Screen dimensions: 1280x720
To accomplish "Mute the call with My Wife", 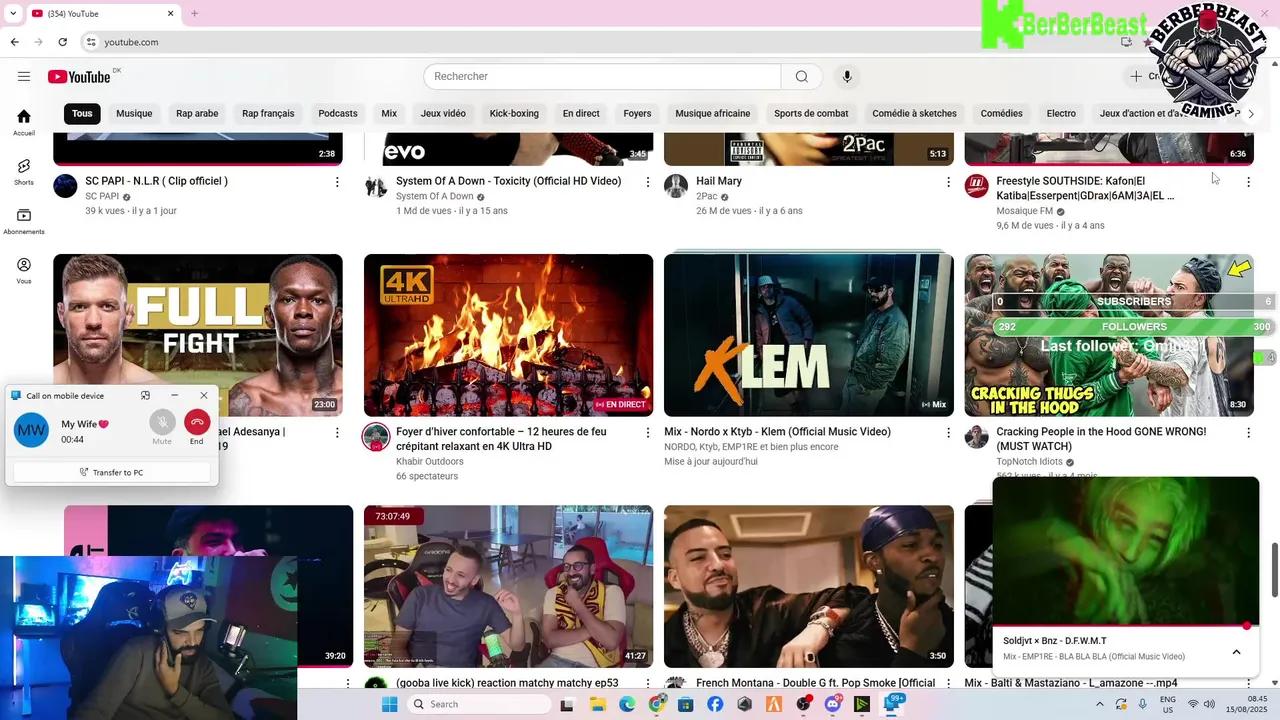I will click(162, 423).
